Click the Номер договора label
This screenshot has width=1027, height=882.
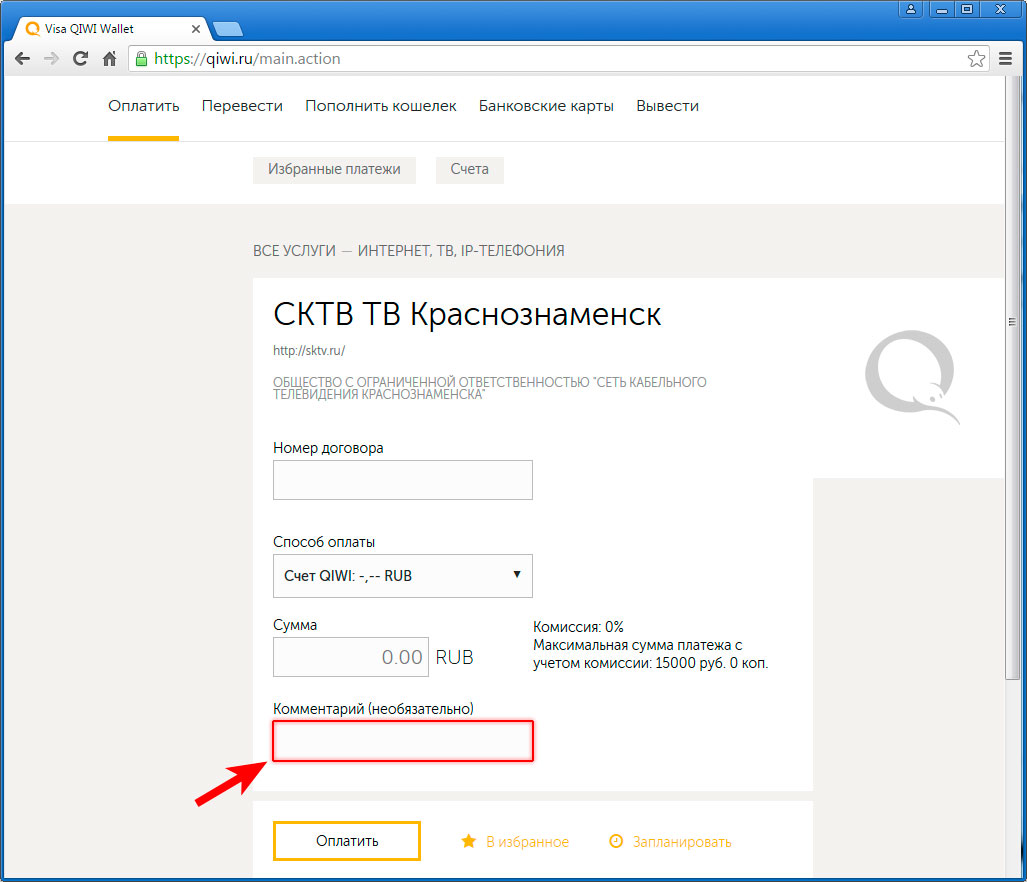[328, 448]
